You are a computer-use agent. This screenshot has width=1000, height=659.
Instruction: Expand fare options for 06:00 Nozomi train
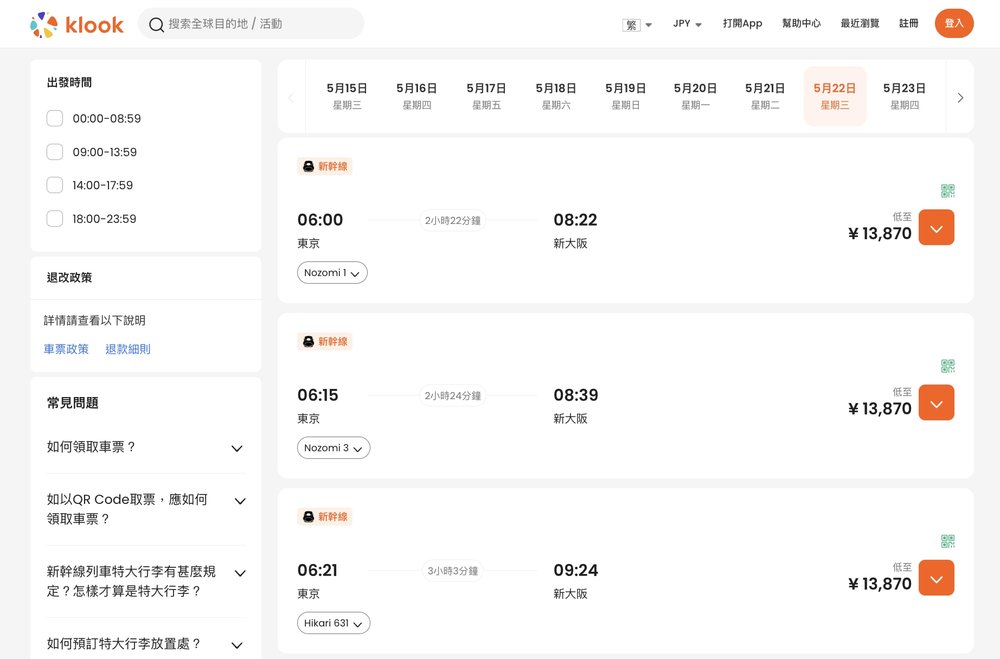coord(936,228)
